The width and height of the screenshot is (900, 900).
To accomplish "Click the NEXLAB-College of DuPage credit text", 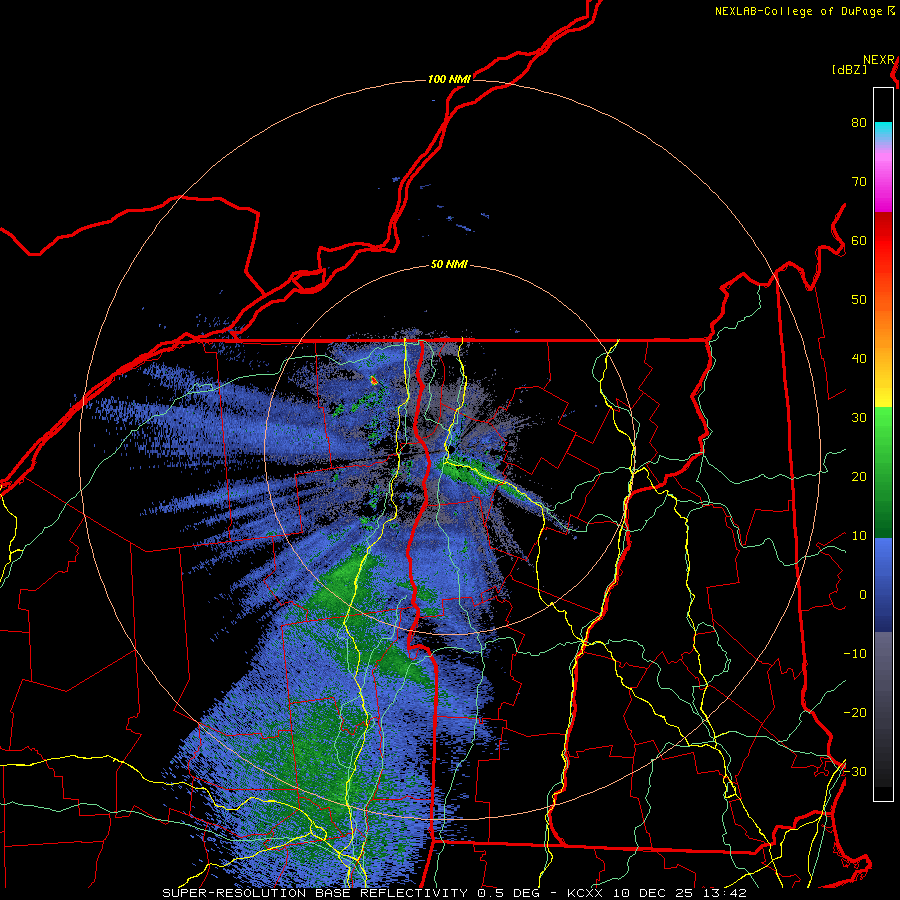I will point(798,11).
